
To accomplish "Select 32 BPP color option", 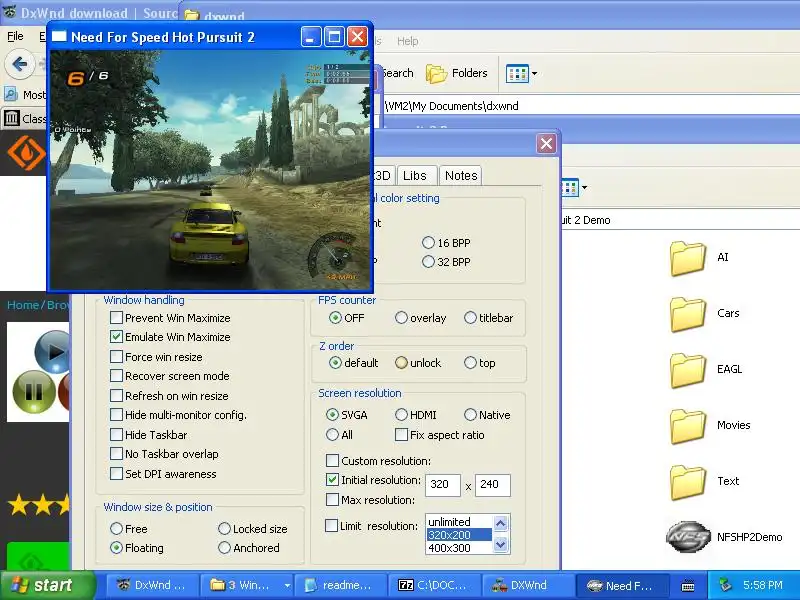I will (428, 262).
